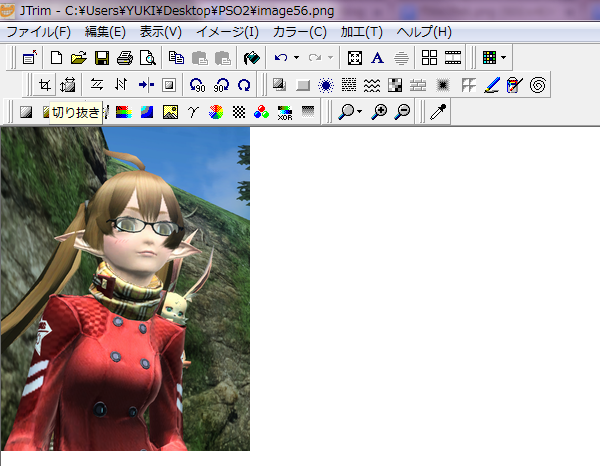Viewport: 600px width, 466px height.
Task: Open the hue color wheel tool
Action: pos(216,112)
